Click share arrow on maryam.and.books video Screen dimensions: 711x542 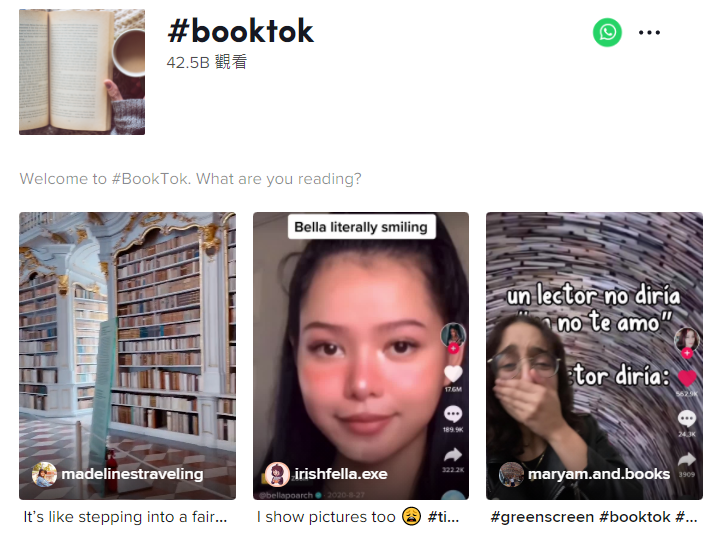click(687, 459)
